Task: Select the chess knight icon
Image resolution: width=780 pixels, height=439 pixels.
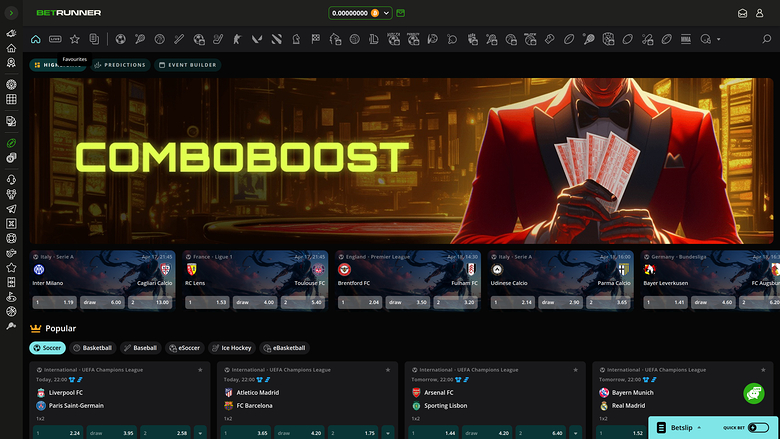Action: (x=296, y=39)
